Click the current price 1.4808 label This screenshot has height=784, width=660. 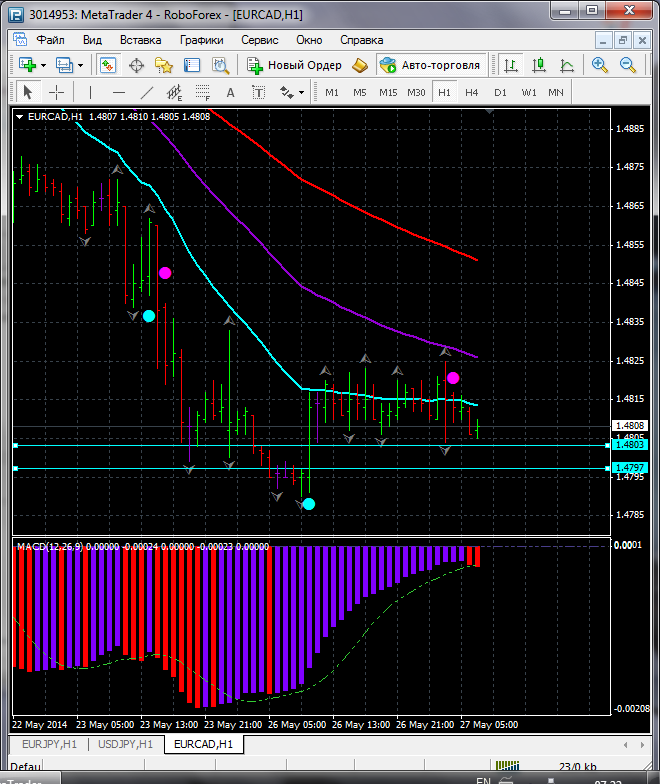click(630, 426)
